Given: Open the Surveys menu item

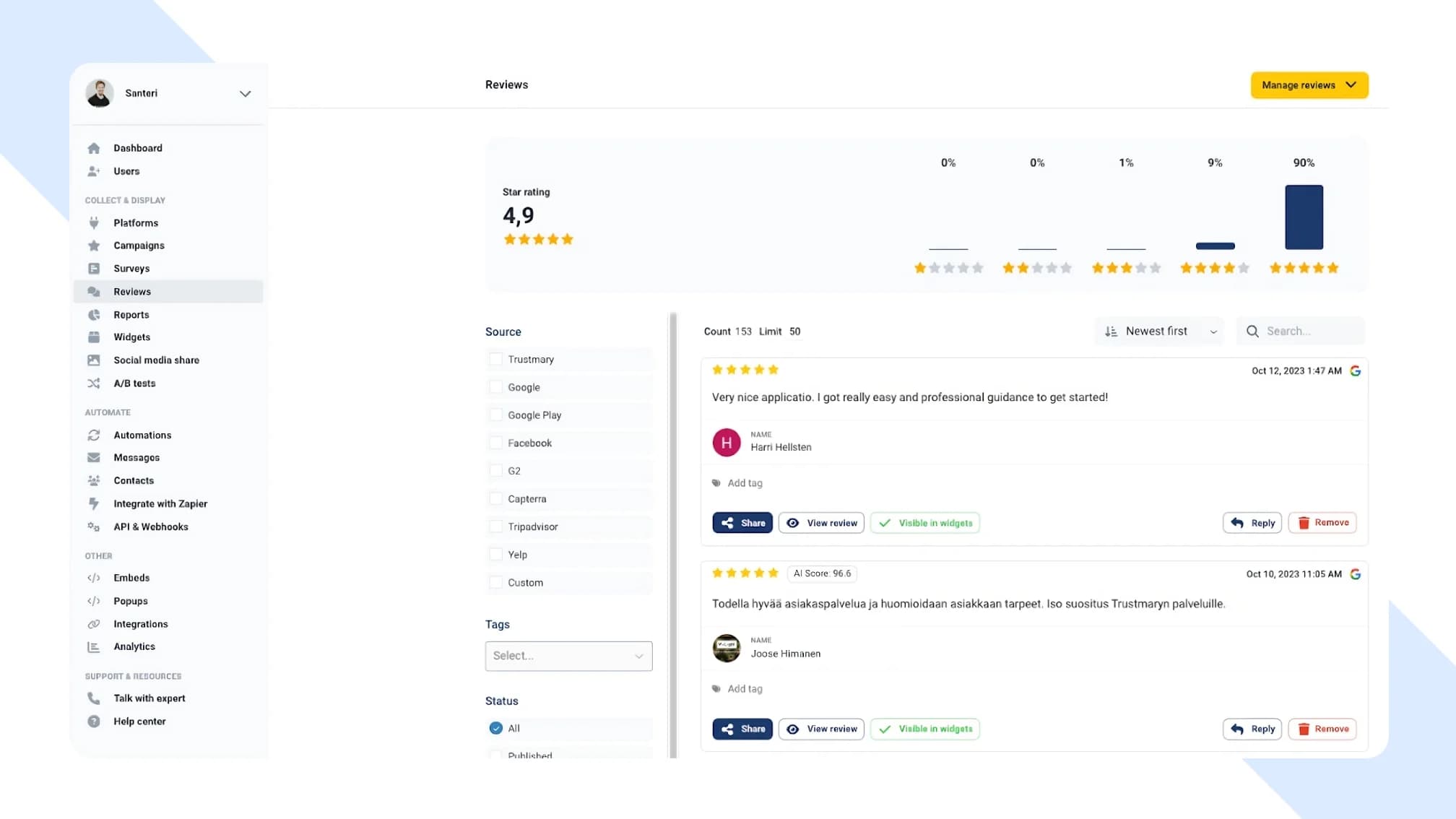Looking at the screenshot, I should click(x=131, y=268).
